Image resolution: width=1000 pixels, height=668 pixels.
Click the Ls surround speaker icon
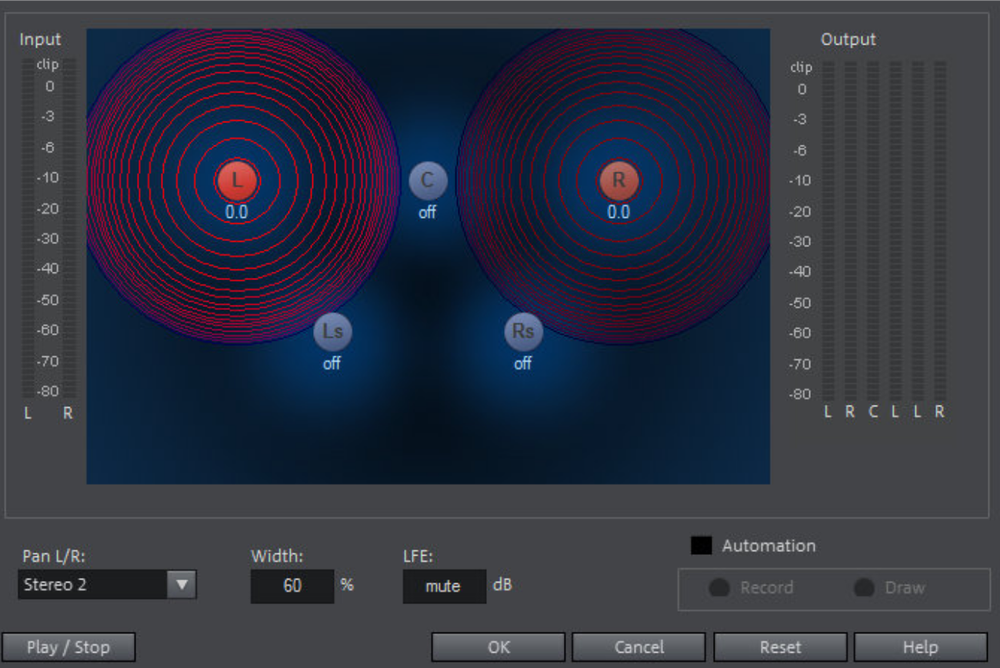(x=332, y=332)
